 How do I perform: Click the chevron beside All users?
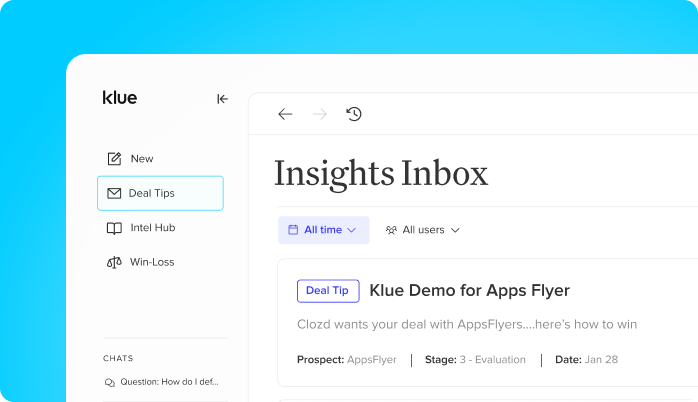tap(455, 230)
